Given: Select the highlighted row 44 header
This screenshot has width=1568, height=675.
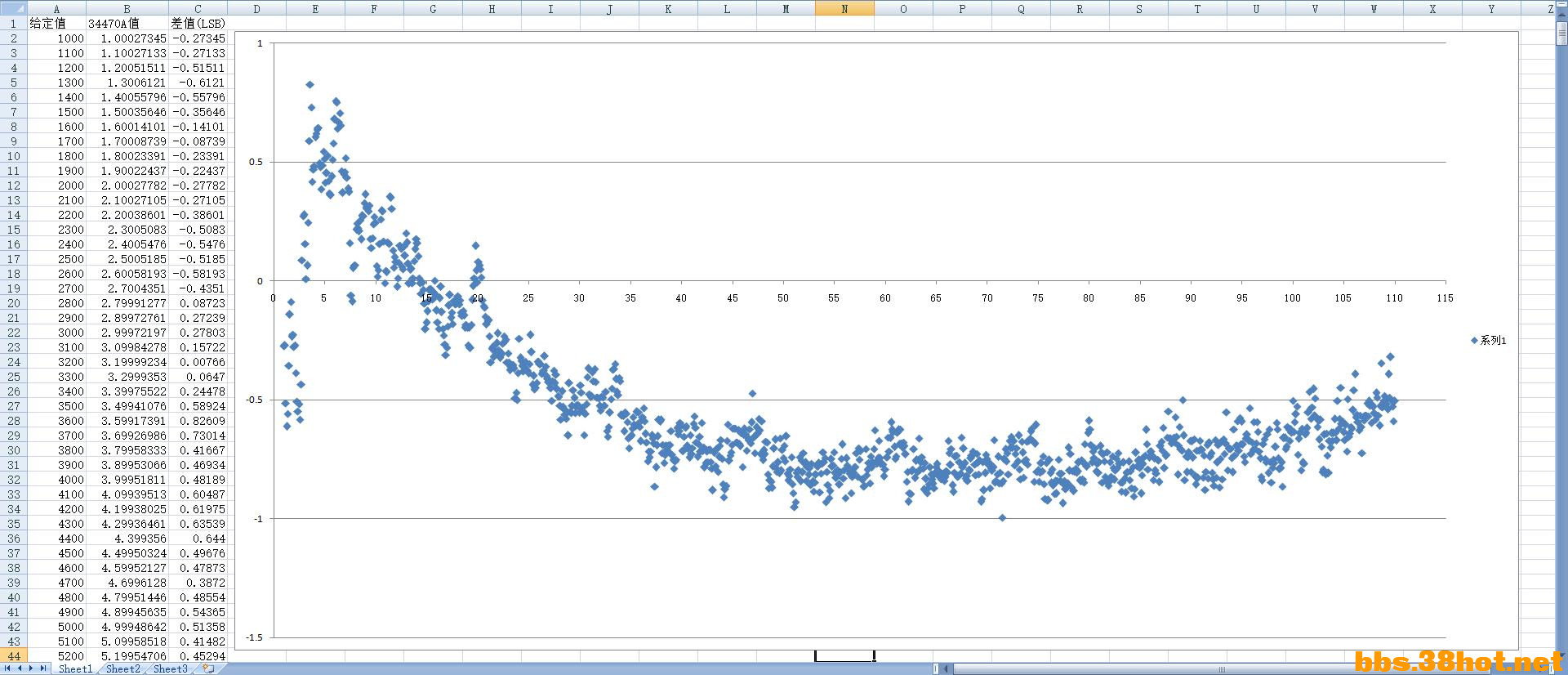Looking at the screenshot, I should [x=13, y=655].
